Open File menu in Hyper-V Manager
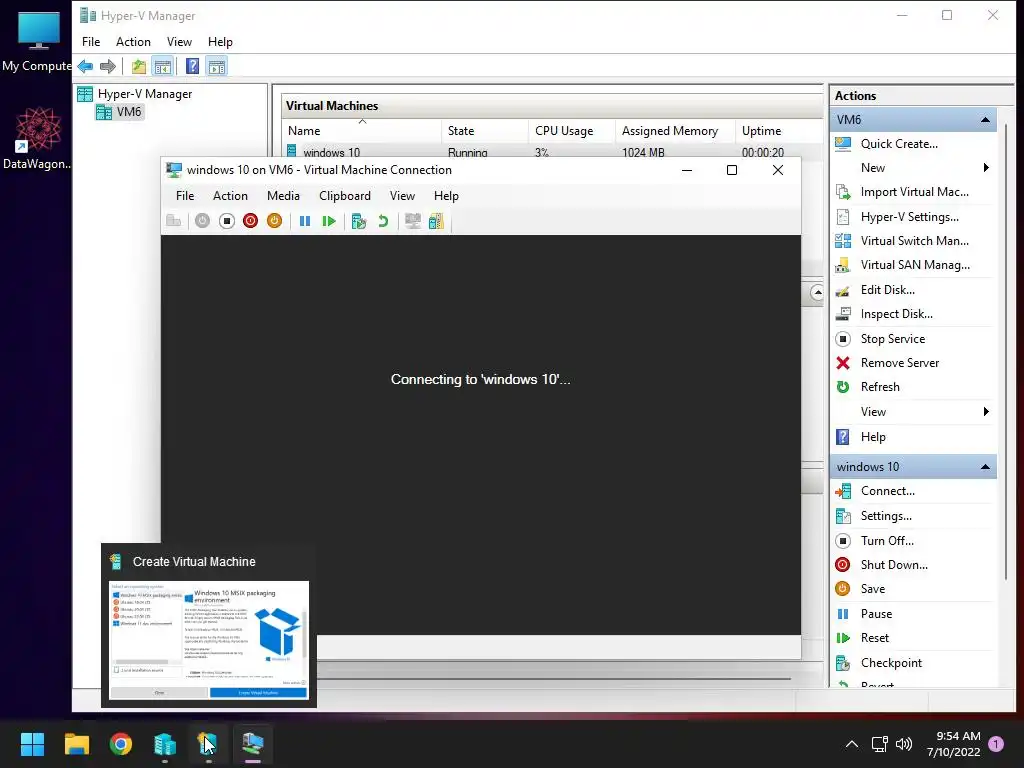The height and width of the screenshot is (768, 1024). point(91,42)
